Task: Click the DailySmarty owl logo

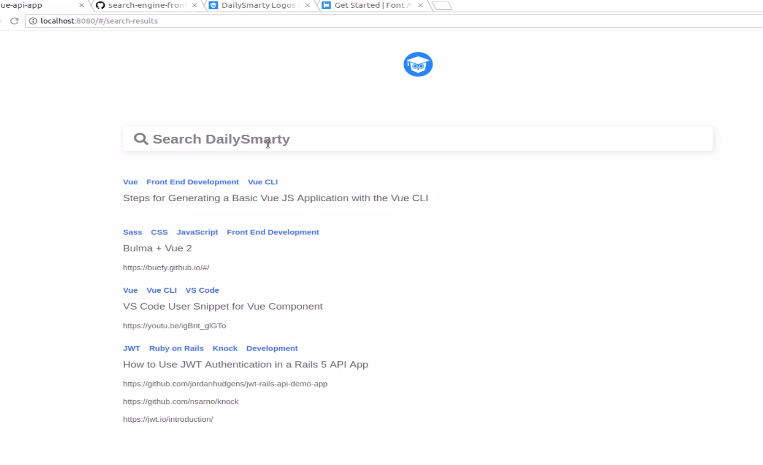Action: click(x=418, y=64)
